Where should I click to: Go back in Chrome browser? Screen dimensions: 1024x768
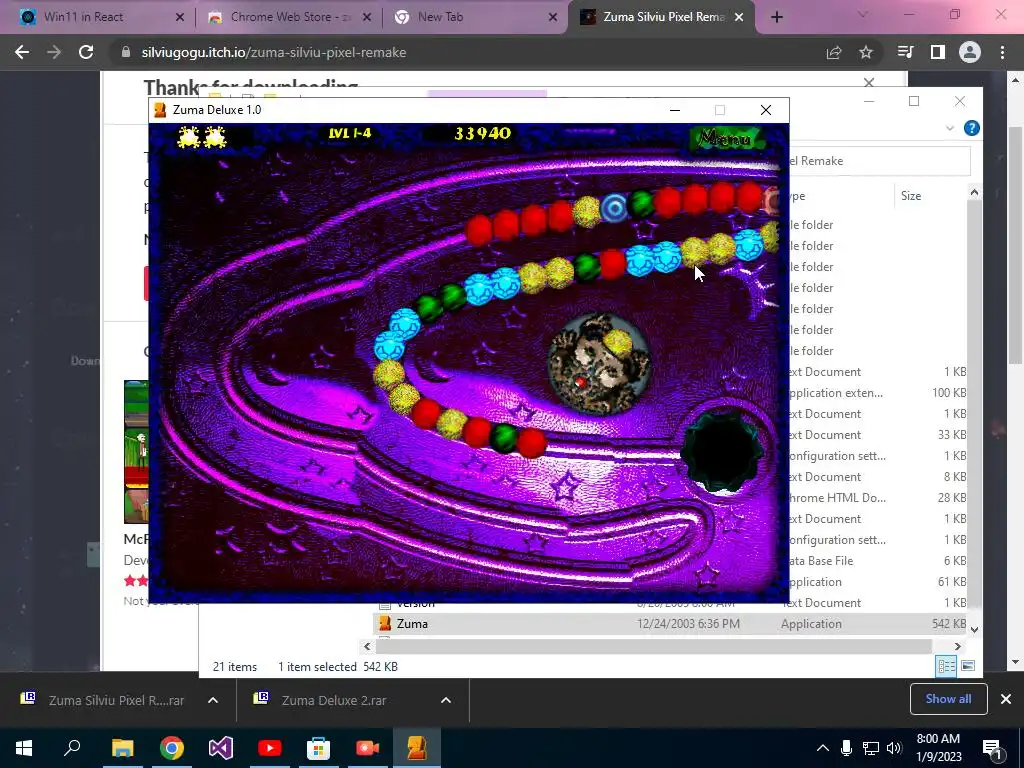pos(22,52)
